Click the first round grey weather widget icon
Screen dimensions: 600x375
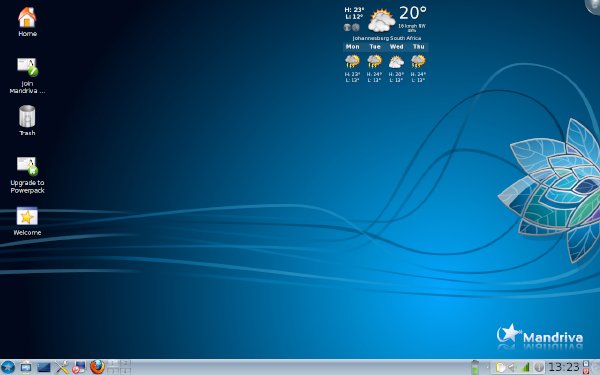tap(347, 27)
